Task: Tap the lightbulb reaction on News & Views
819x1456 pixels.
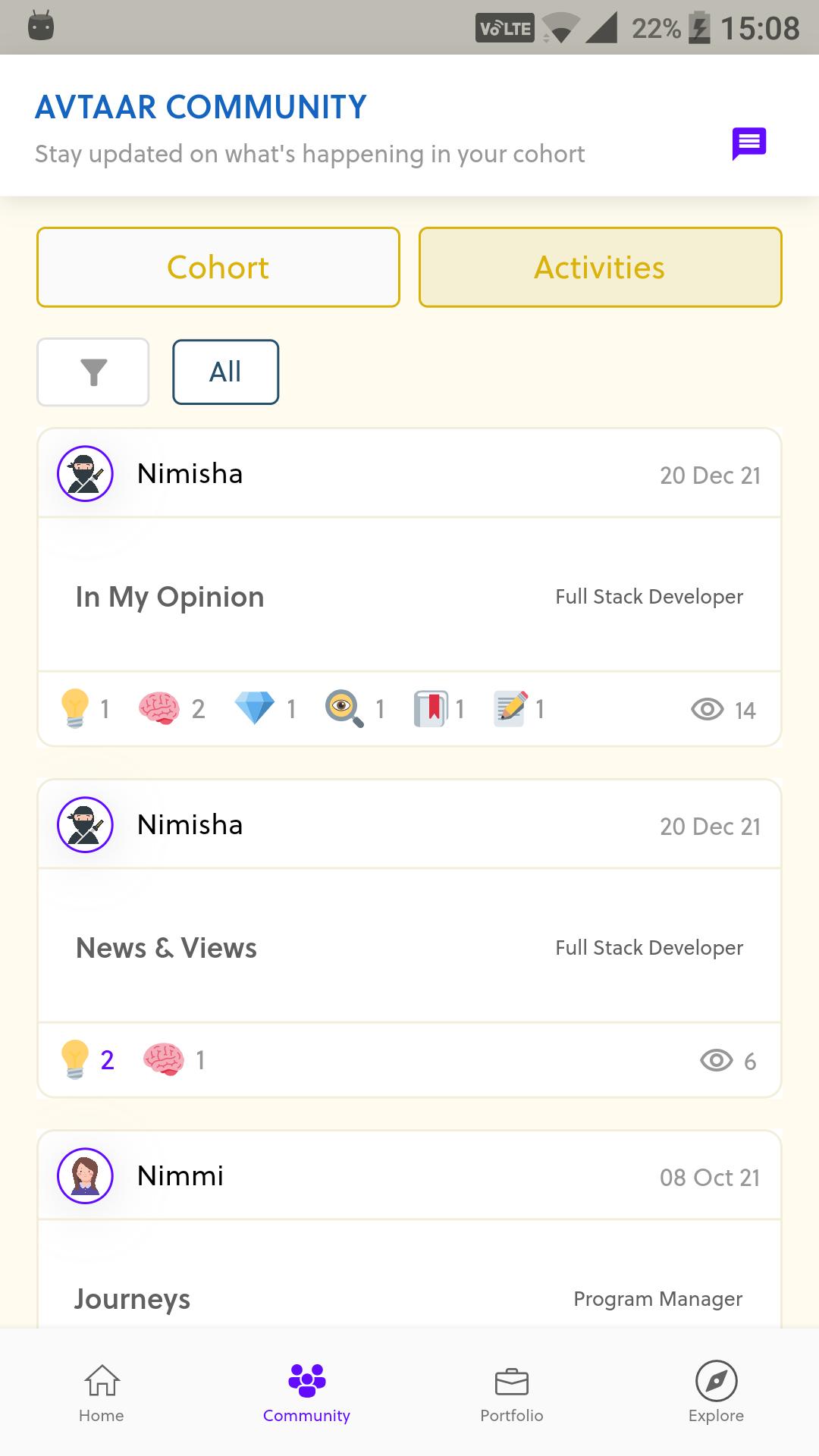Action: click(74, 1059)
